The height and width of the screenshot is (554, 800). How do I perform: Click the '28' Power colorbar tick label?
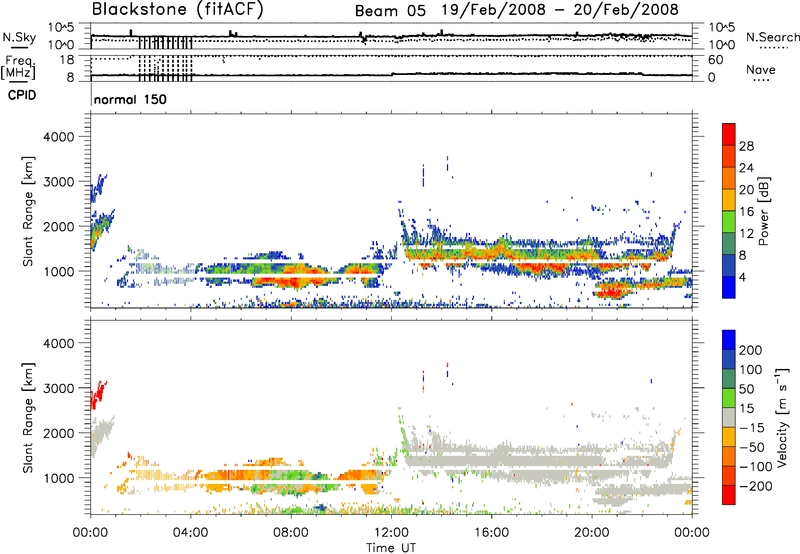point(746,146)
